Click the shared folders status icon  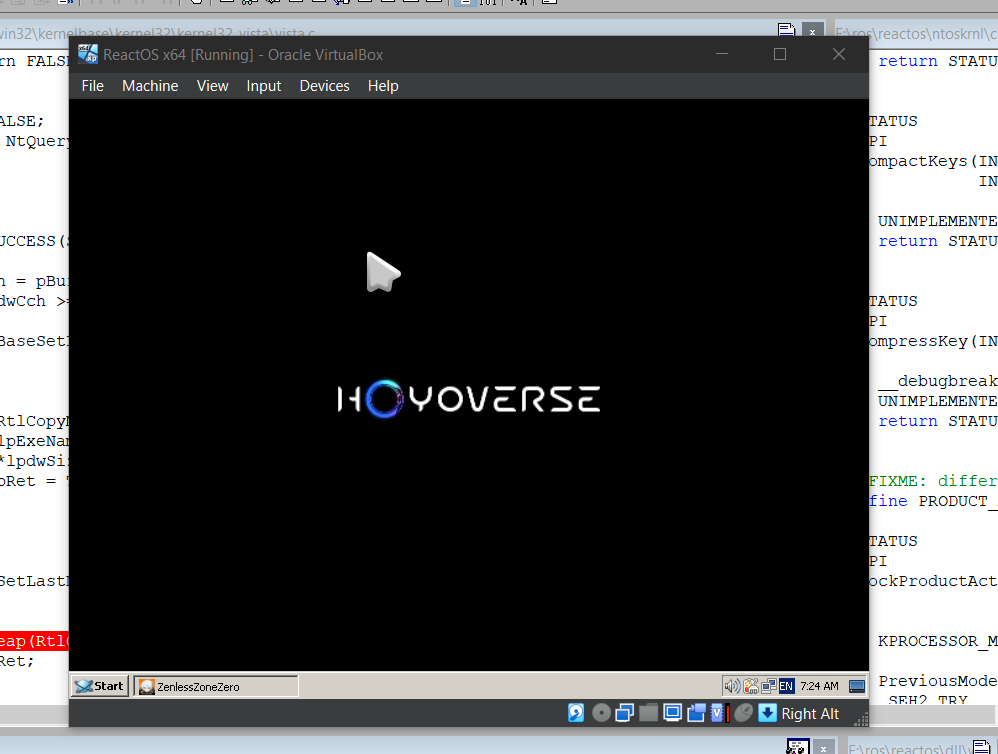point(649,713)
